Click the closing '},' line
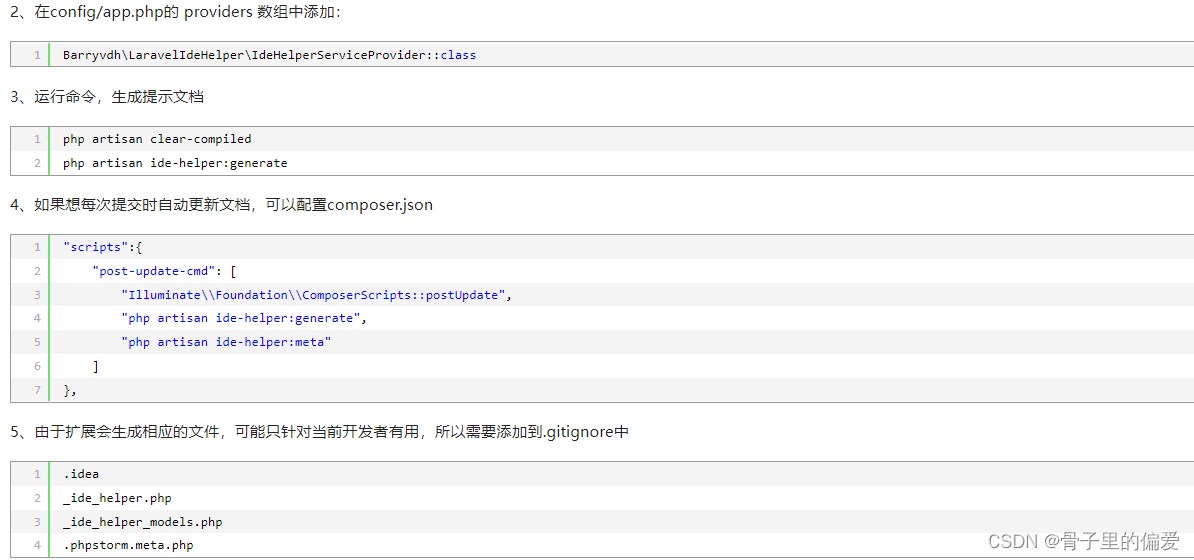The image size is (1194, 560). tap(70, 389)
